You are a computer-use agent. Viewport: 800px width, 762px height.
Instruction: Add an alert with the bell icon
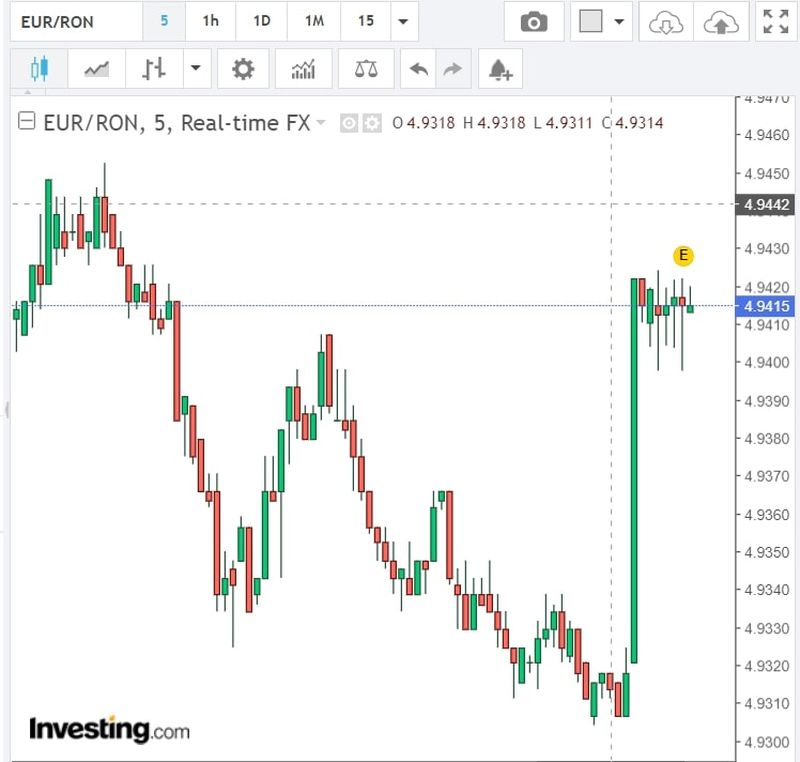click(x=500, y=69)
